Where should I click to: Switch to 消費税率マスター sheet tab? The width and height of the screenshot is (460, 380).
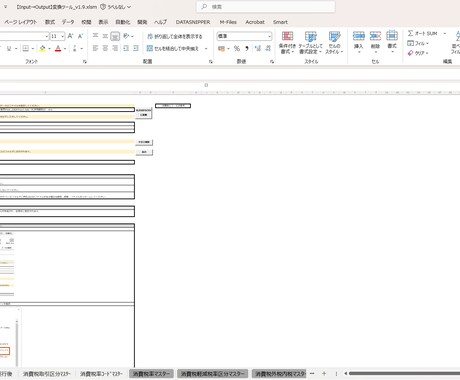coord(151,374)
